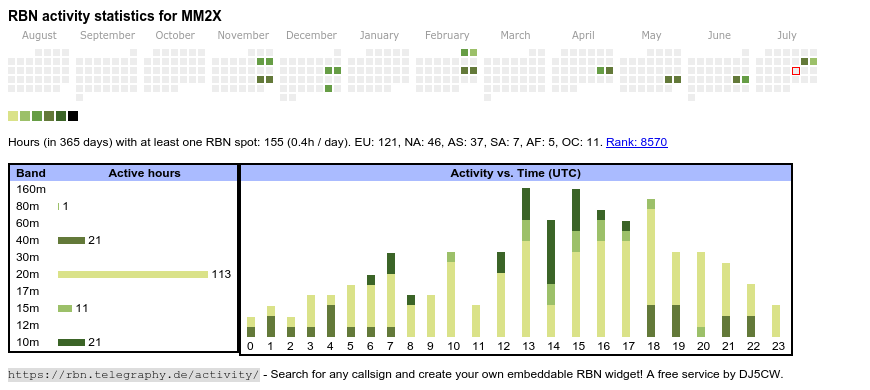Open the Rank: 8570 link

click(x=636, y=142)
